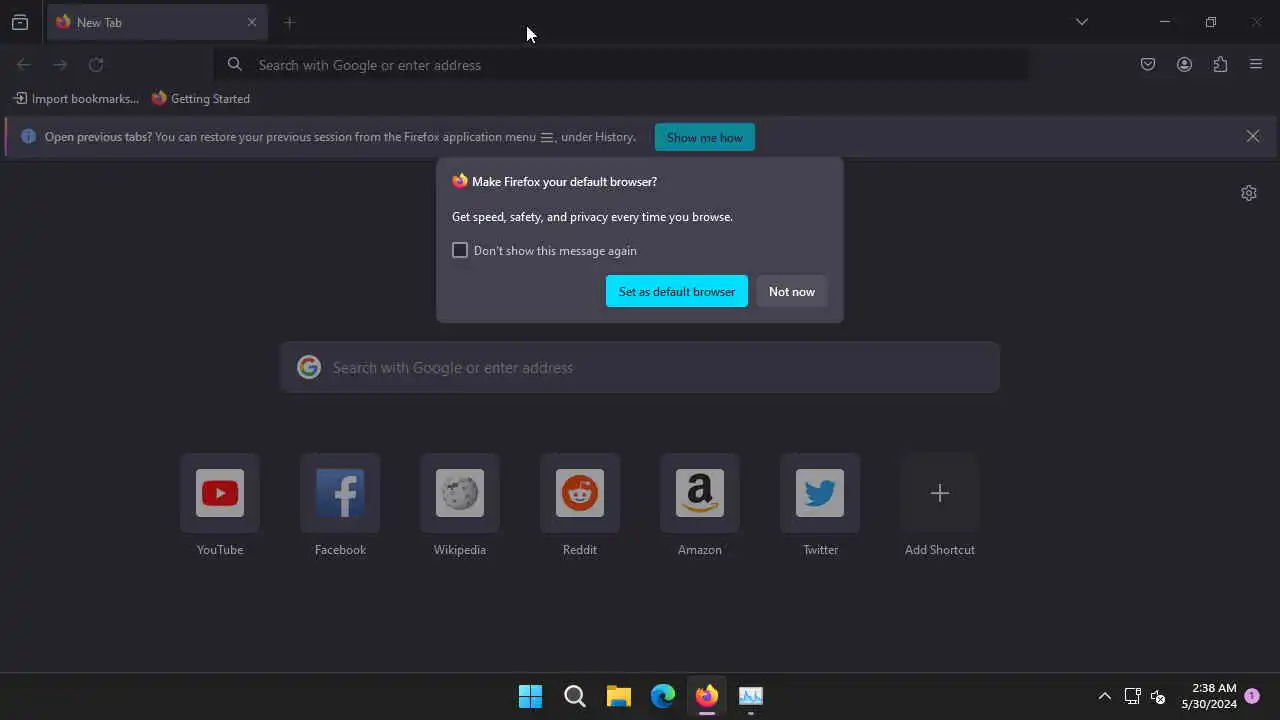
Task: Click the info icon on notification bar
Action: [28, 137]
